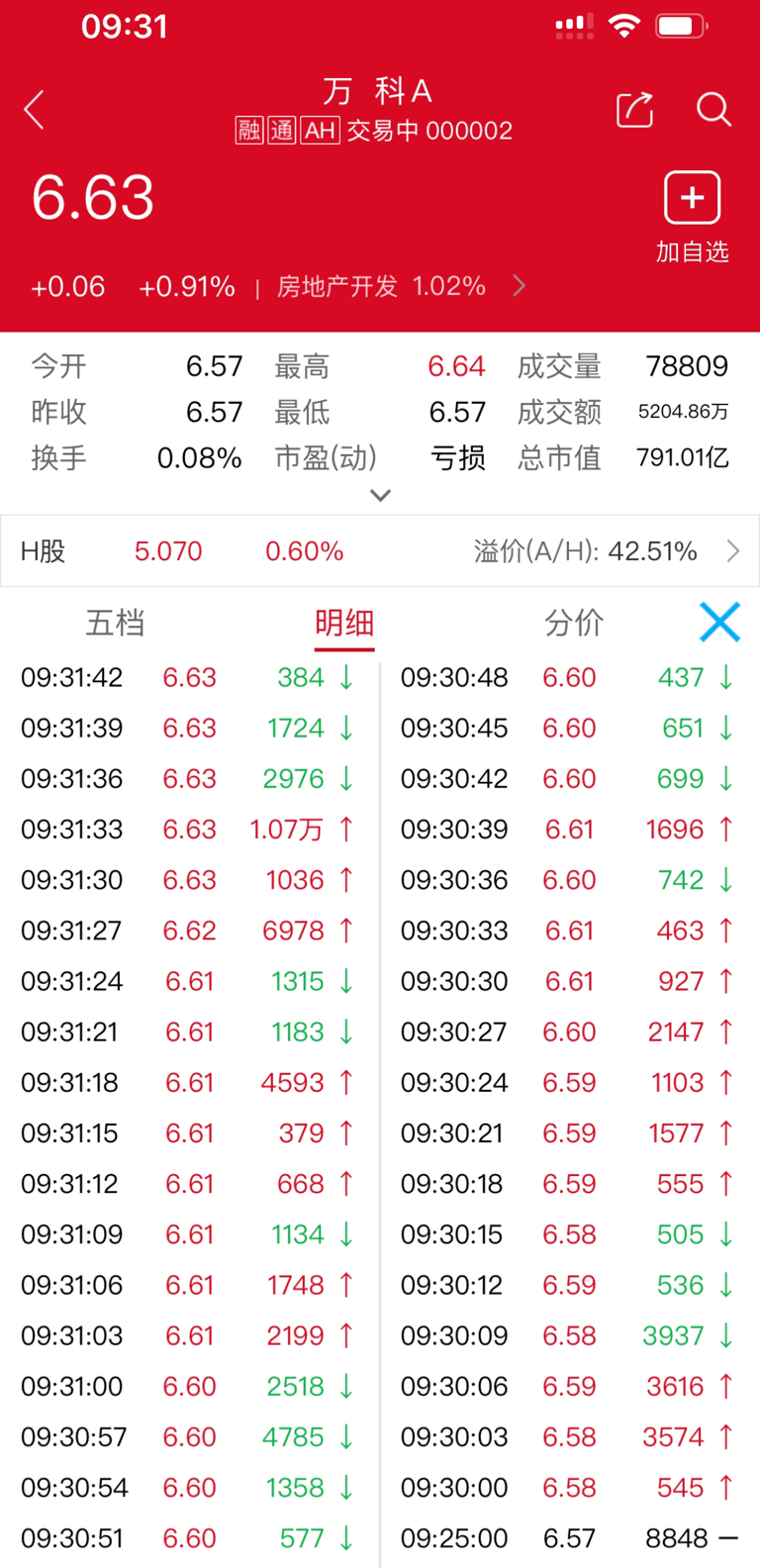Tap stock code 000002

[x=470, y=131]
